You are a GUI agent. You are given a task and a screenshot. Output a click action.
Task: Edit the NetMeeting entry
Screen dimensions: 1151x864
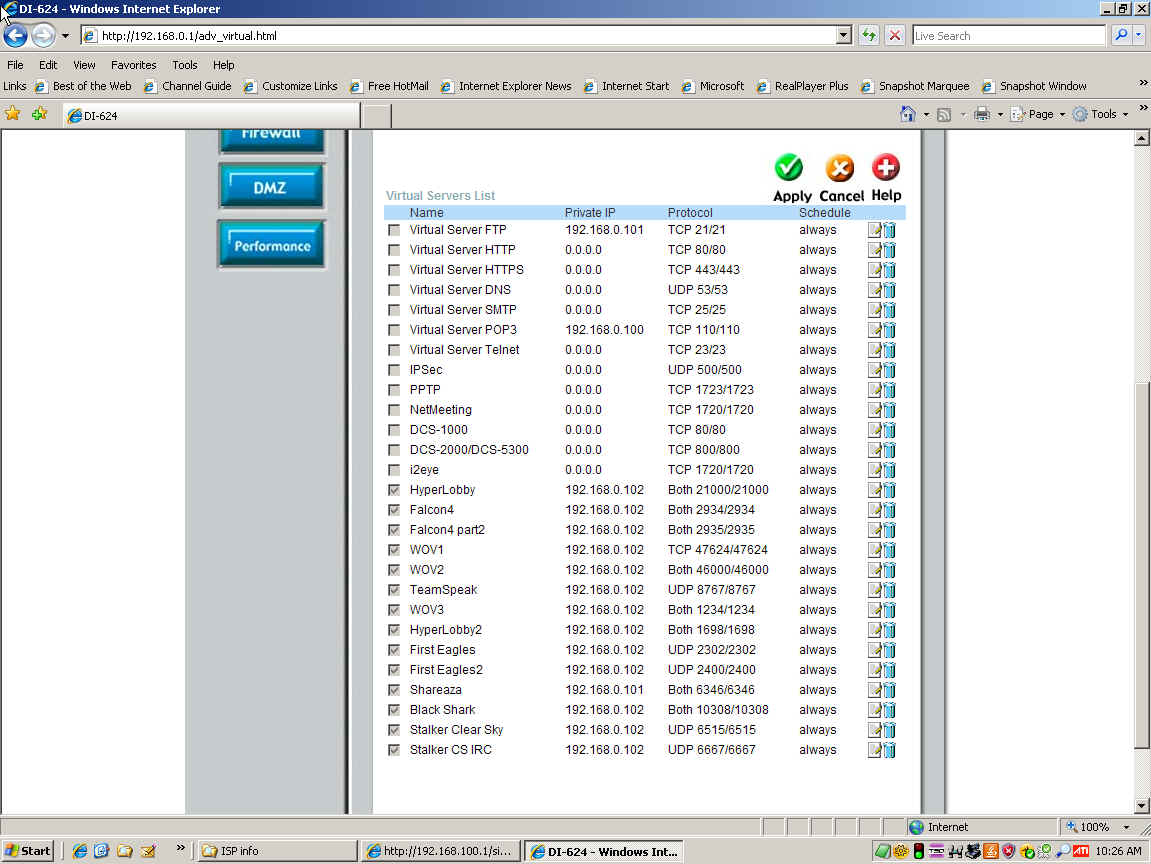pyautogui.click(x=874, y=410)
